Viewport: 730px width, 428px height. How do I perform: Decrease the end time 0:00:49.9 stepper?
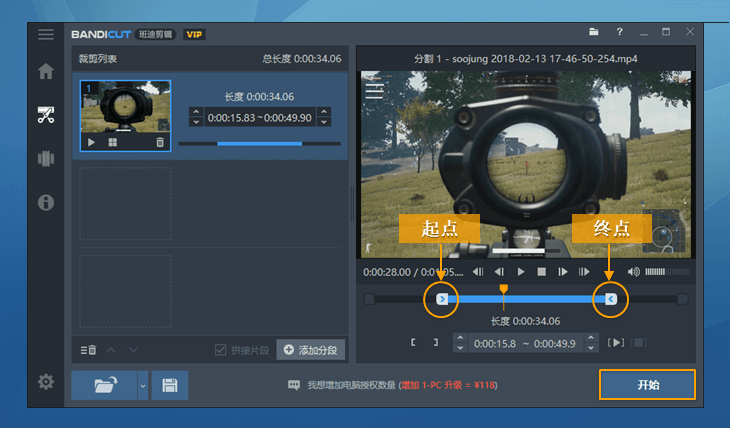(591, 348)
